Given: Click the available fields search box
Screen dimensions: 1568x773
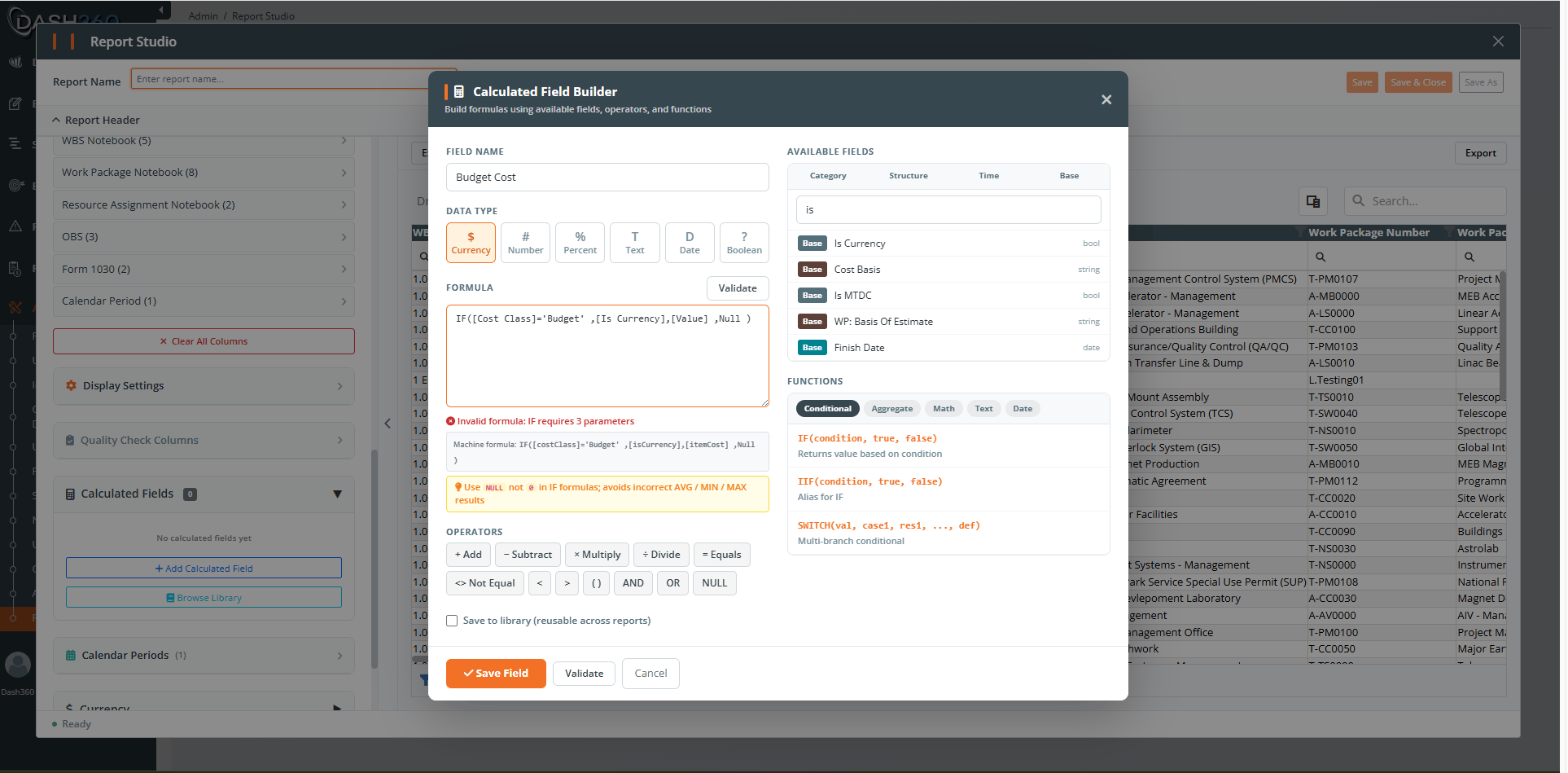Looking at the screenshot, I should click(x=948, y=209).
